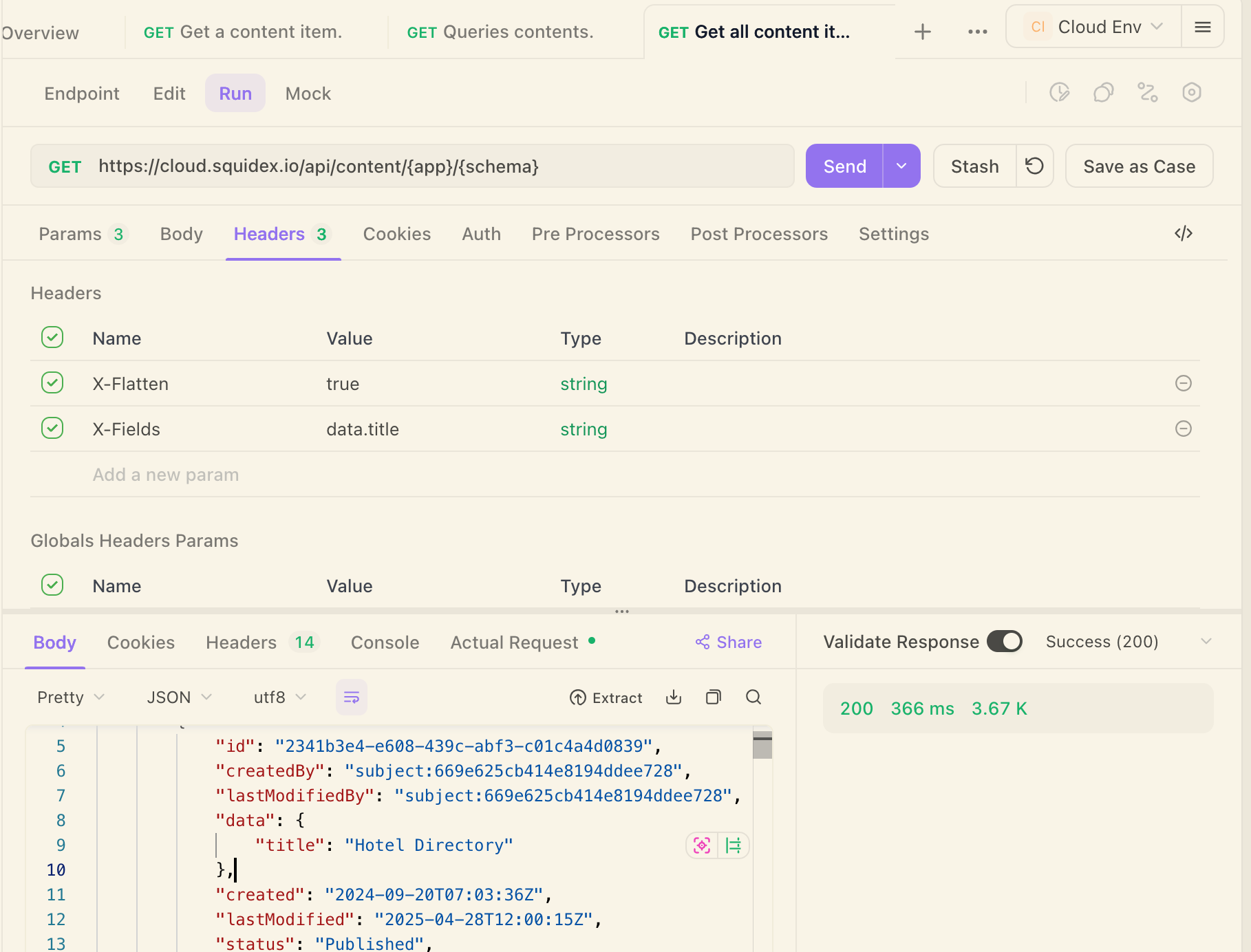Open response Headers 14 tab
Image resolution: width=1251 pixels, height=952 pixels.
[261, 642]
